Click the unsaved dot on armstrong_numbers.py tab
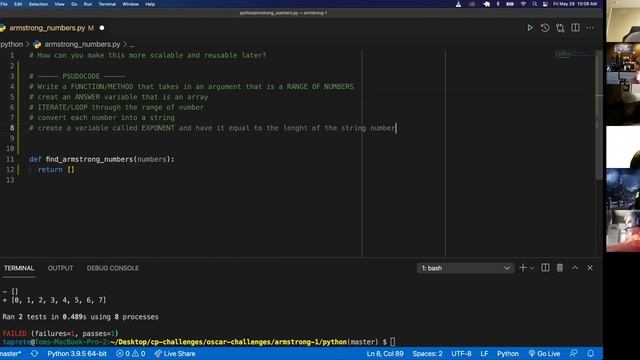Viewport: 640px width, 360px height. point(102,28)
